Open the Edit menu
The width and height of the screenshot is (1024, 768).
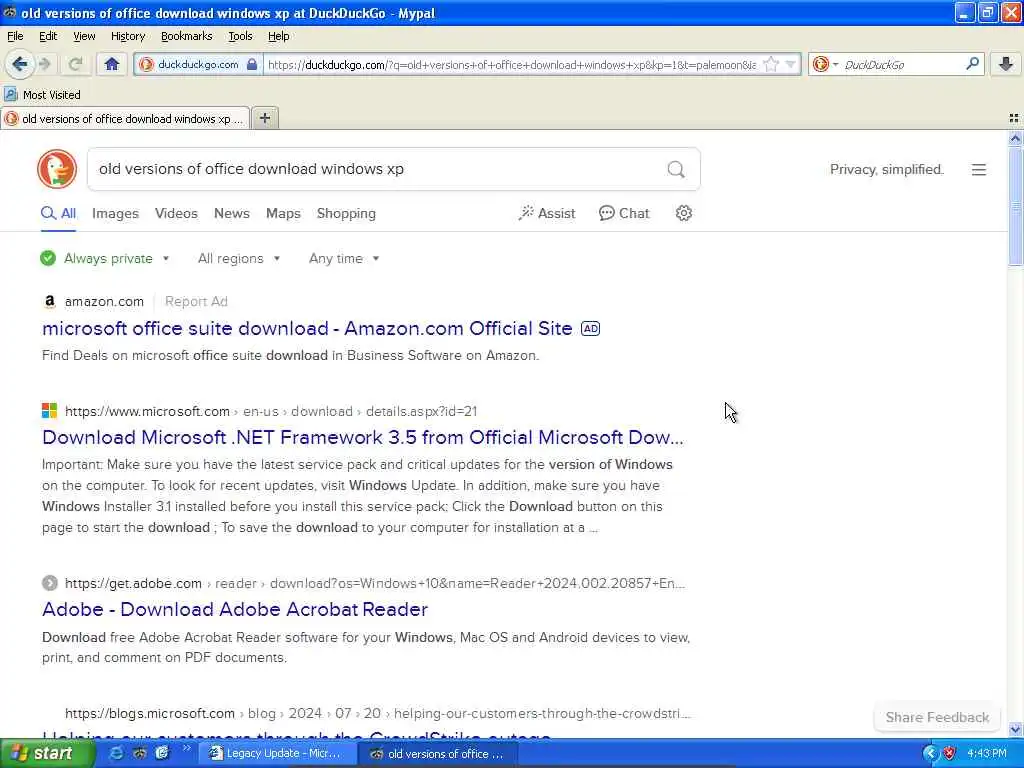tap(48, 36)
